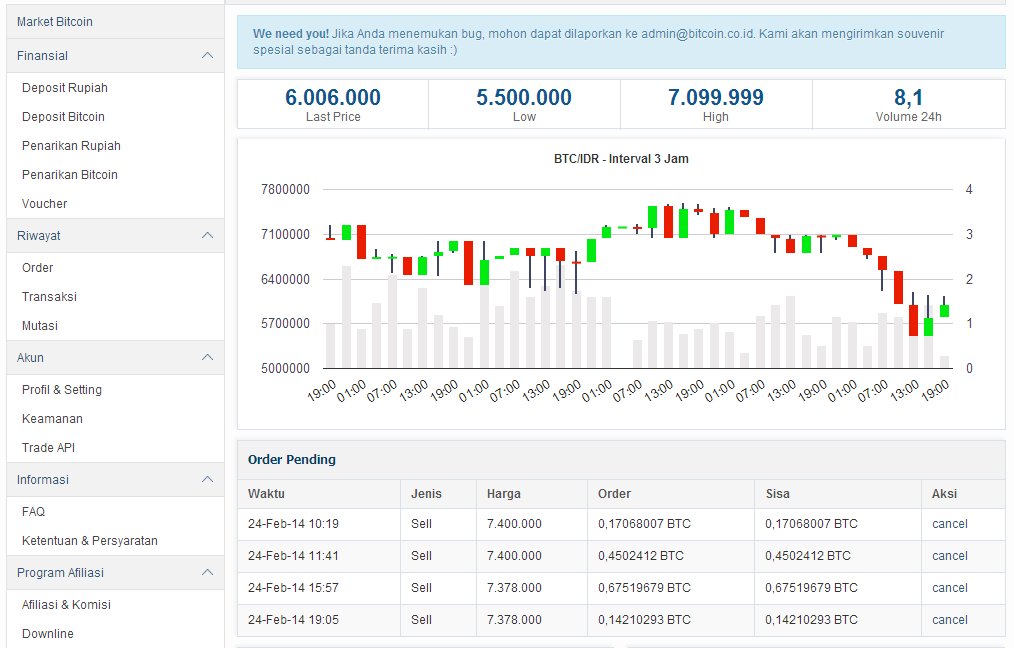Open Afiliasi & Komisi page
The width and height of the screenshot is (1014, 648).
66,605
